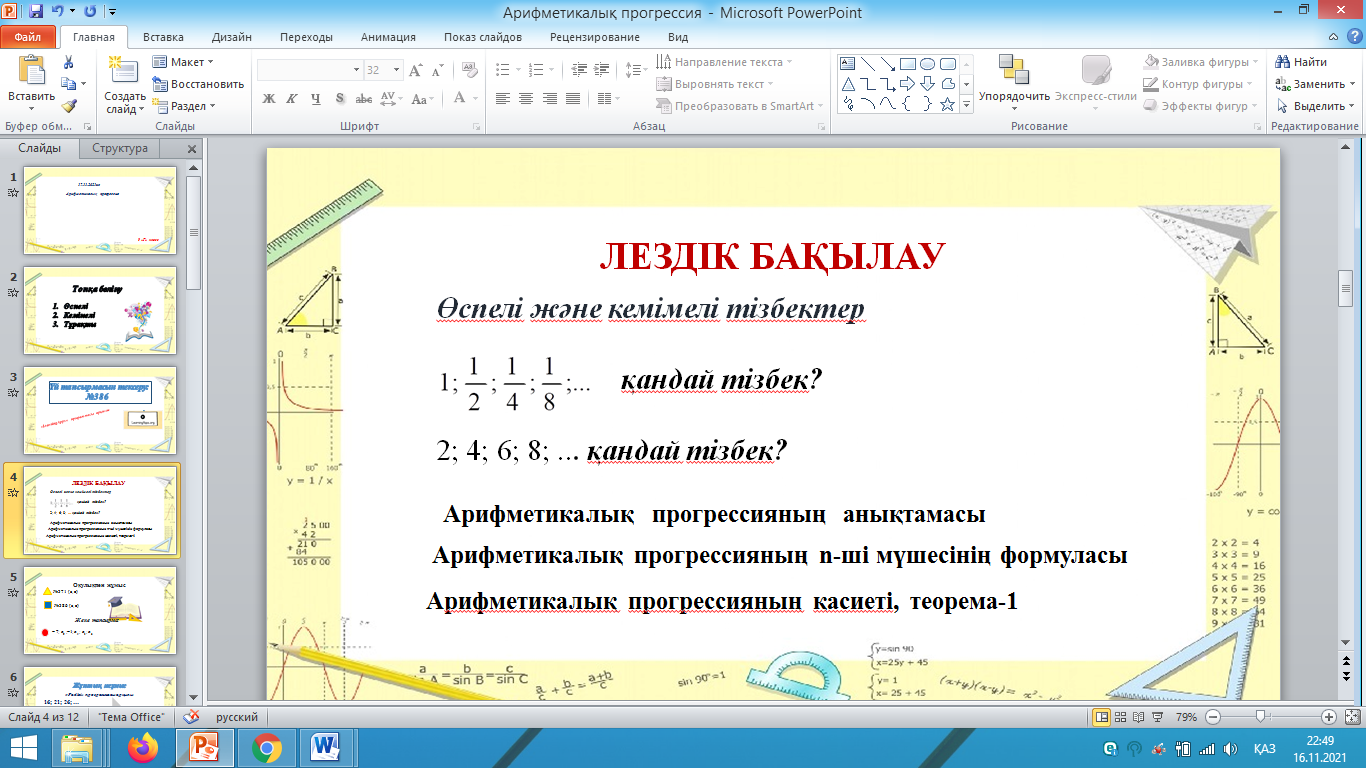
Task: Switch to slide sorter view icon
Action: (1121, 717)
